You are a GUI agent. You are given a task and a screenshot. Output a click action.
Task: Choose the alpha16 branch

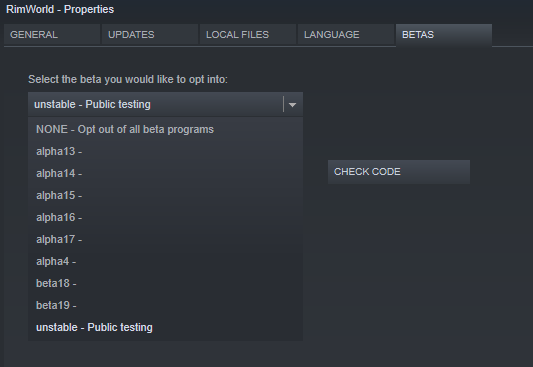pos(166,217)
